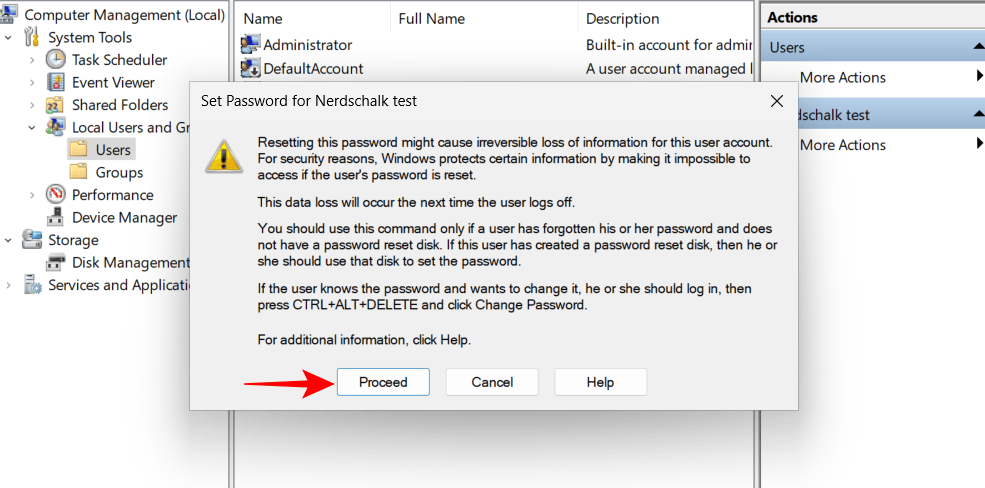Click the Performance monitor icon
985x488 pixels.
pyautogui.click(x=56, y=195)
